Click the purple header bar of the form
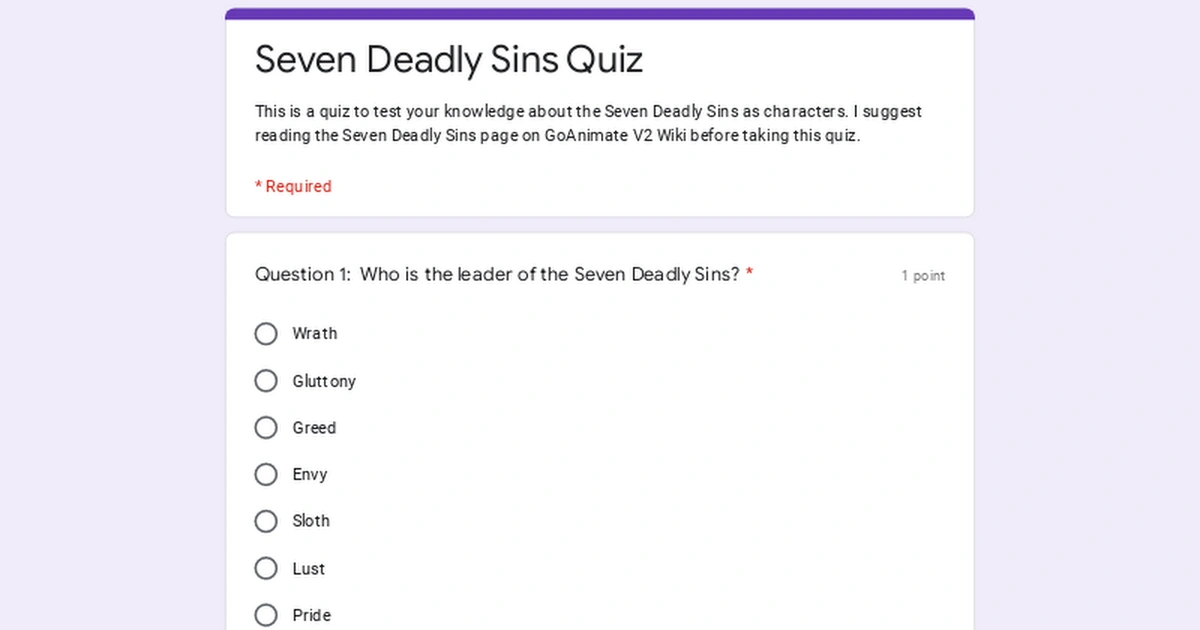The width and height of the screenshot is (1200, 630). [x=600, y=12]
